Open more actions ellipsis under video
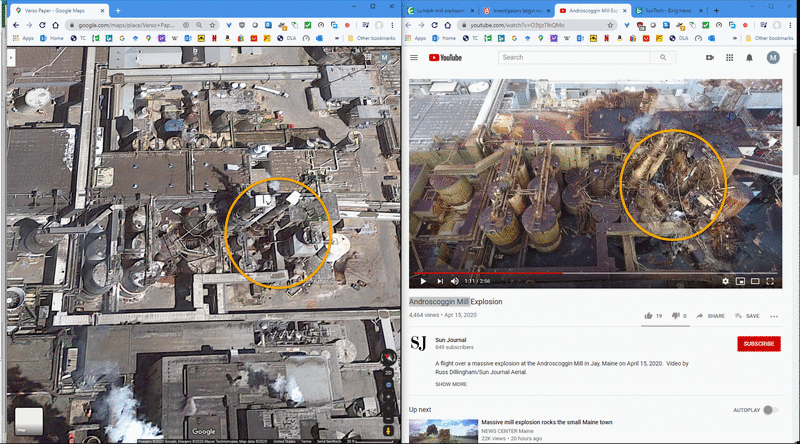The image size is (800, 444). pos(774,316)
